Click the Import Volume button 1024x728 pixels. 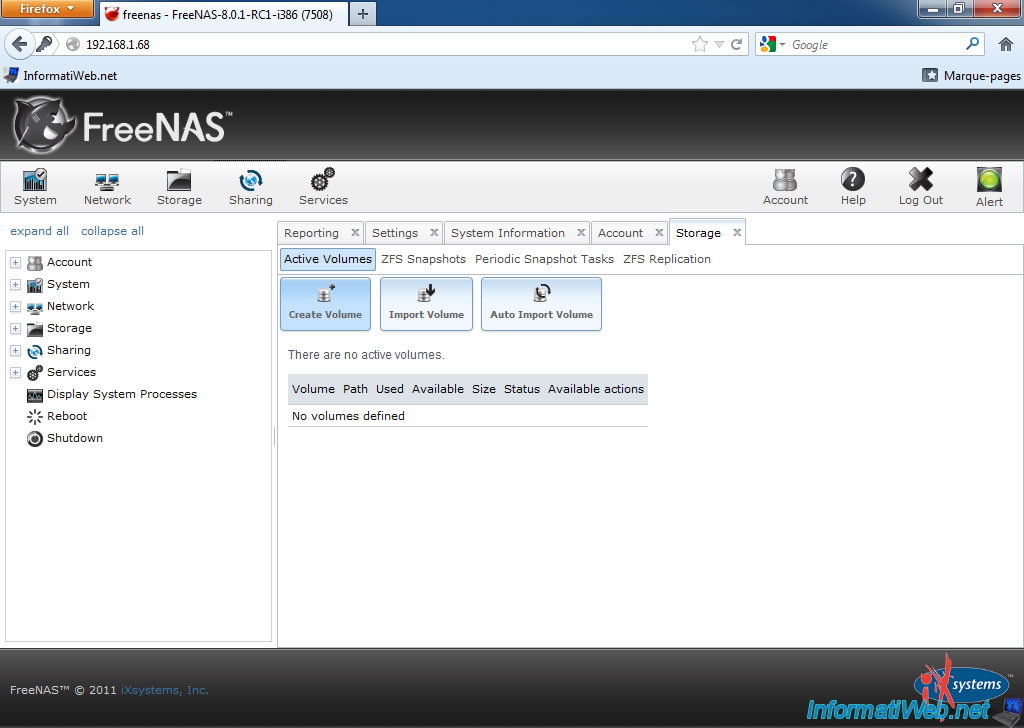[x=426, y=304]
